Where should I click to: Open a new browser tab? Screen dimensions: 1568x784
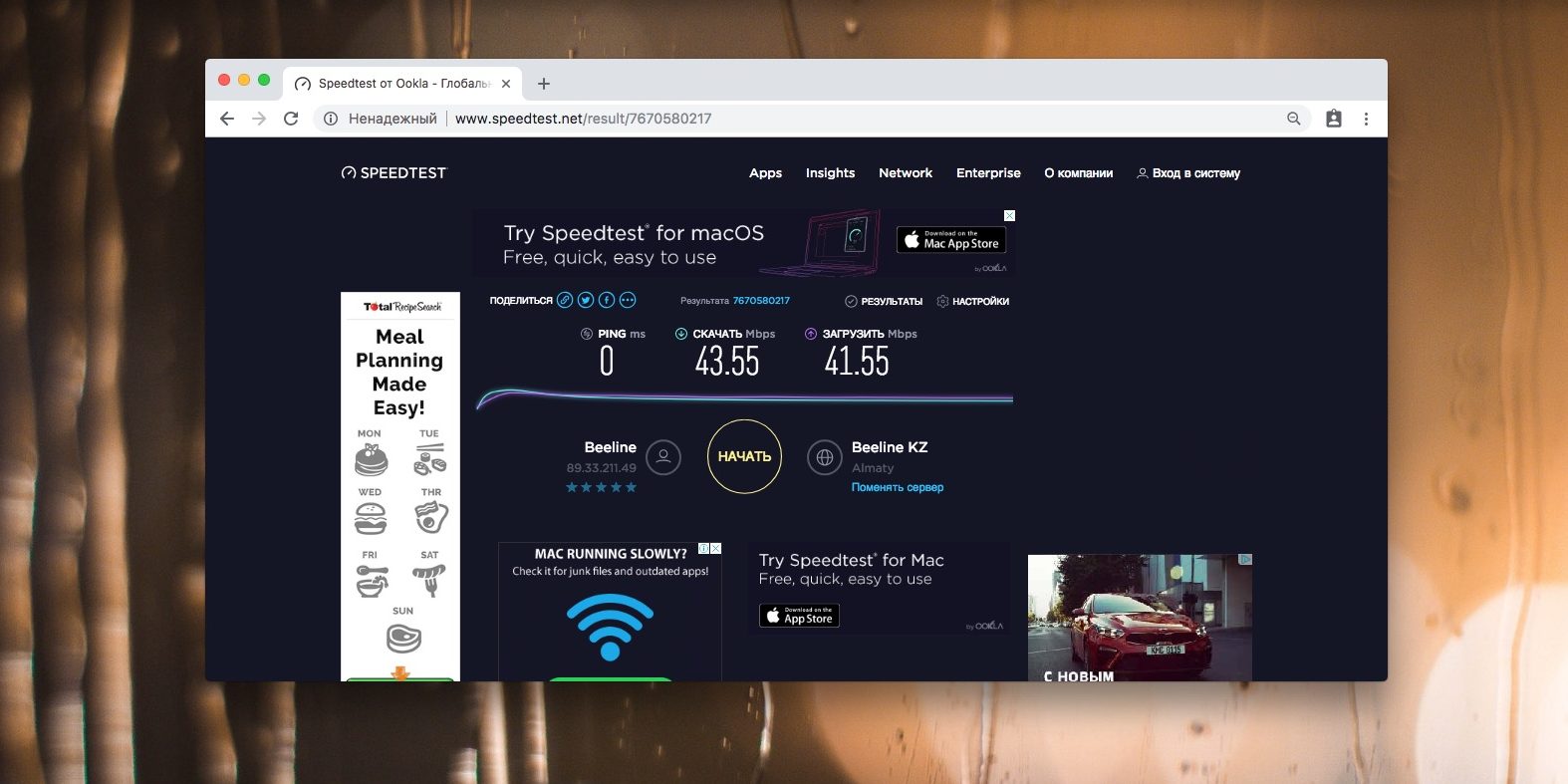(x=544, y=84)
